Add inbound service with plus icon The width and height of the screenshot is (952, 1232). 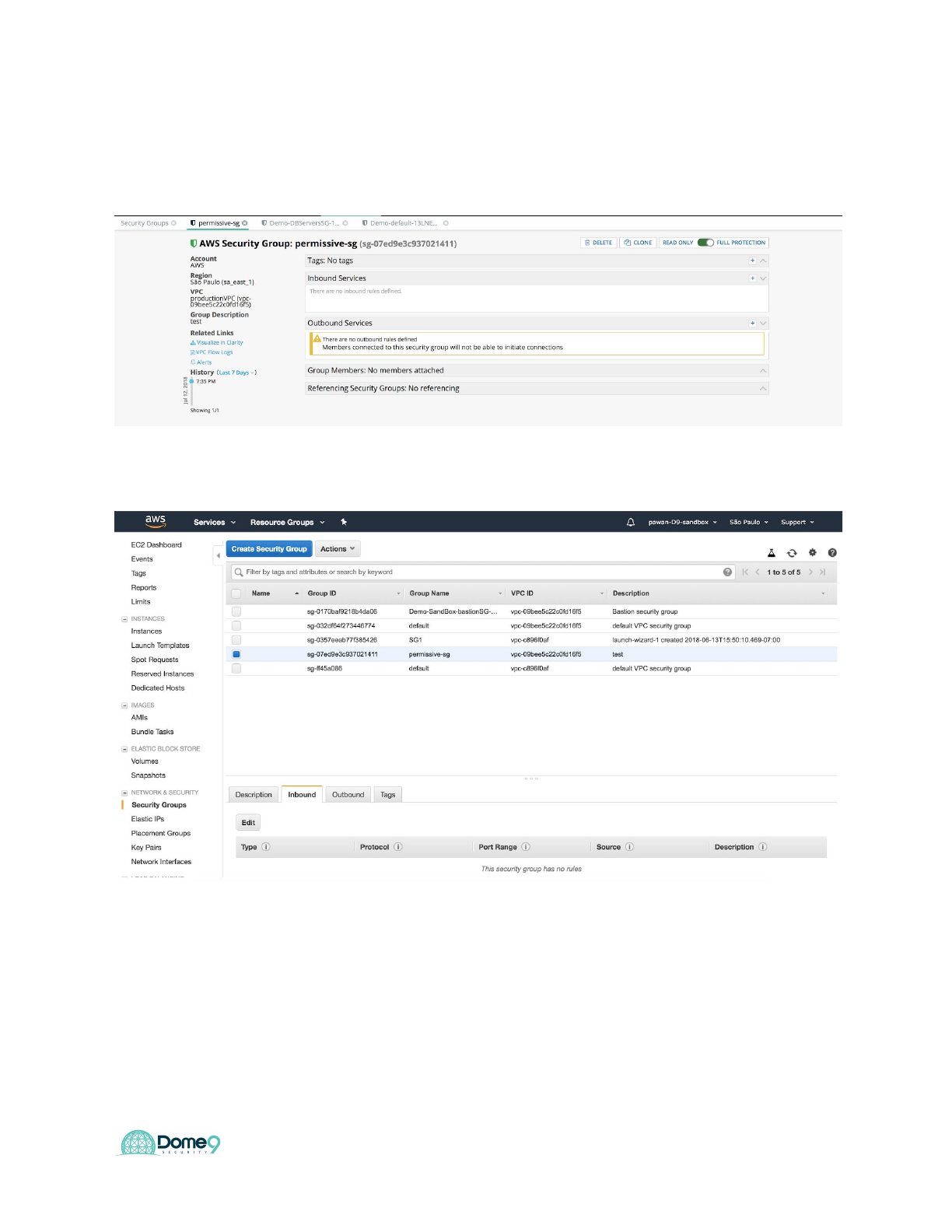click(x=752, y=278)
